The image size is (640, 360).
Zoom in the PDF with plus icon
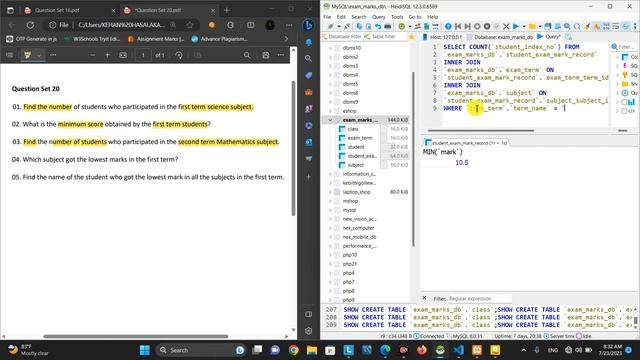107,55
